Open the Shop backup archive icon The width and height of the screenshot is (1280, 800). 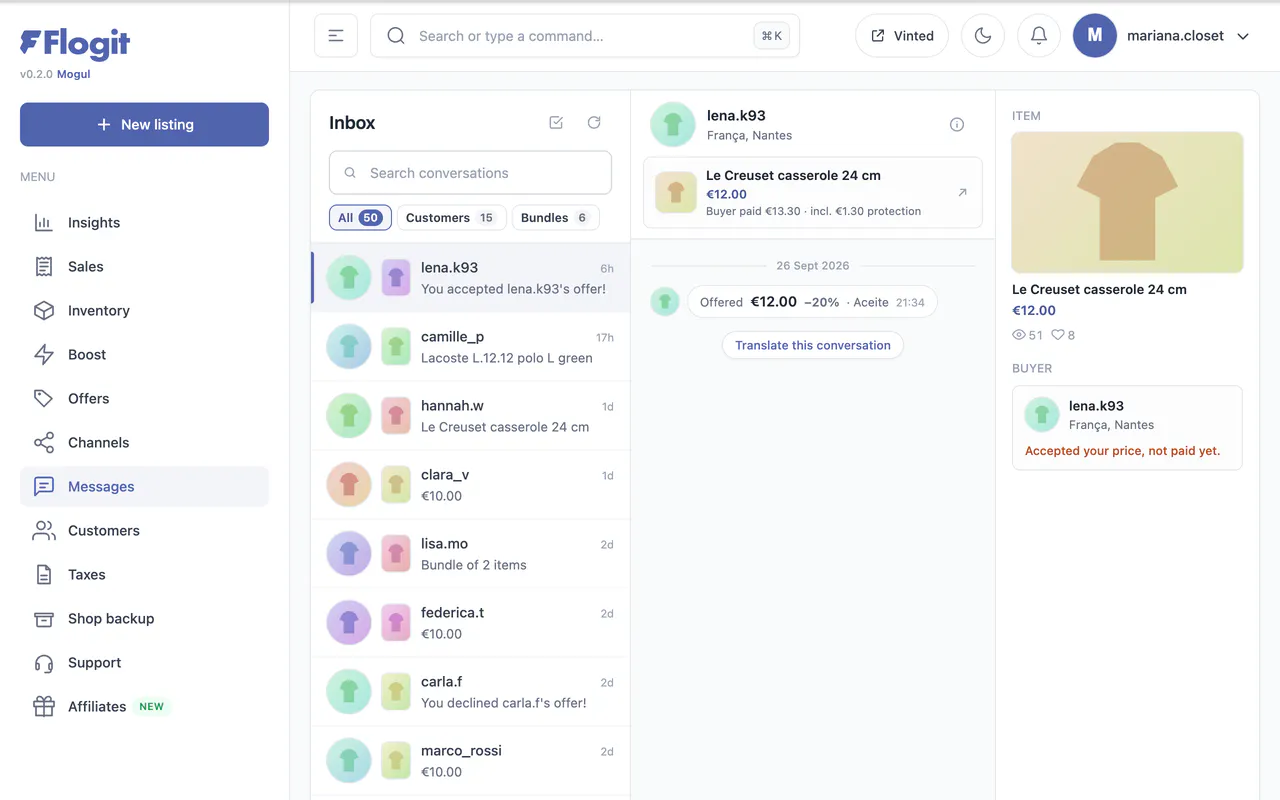(44, 619)
